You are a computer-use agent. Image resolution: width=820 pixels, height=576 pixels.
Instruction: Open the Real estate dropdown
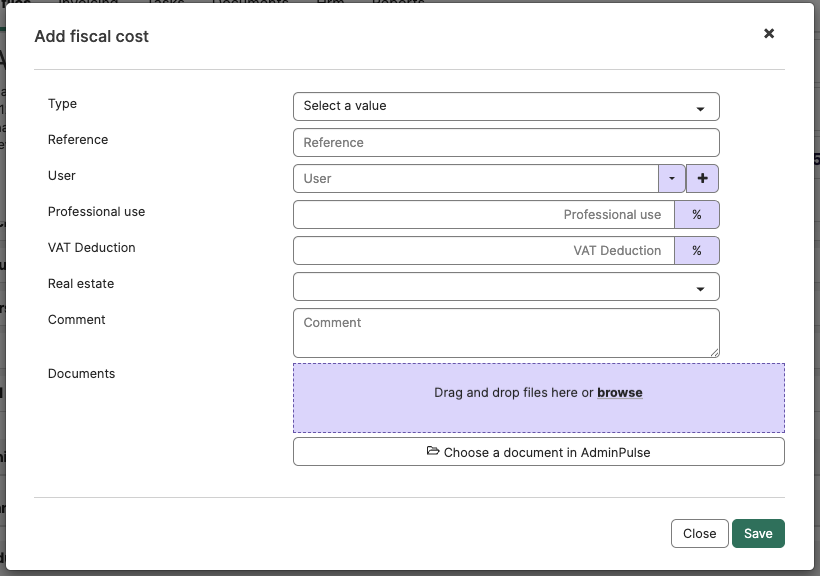(x=506, y=287)
